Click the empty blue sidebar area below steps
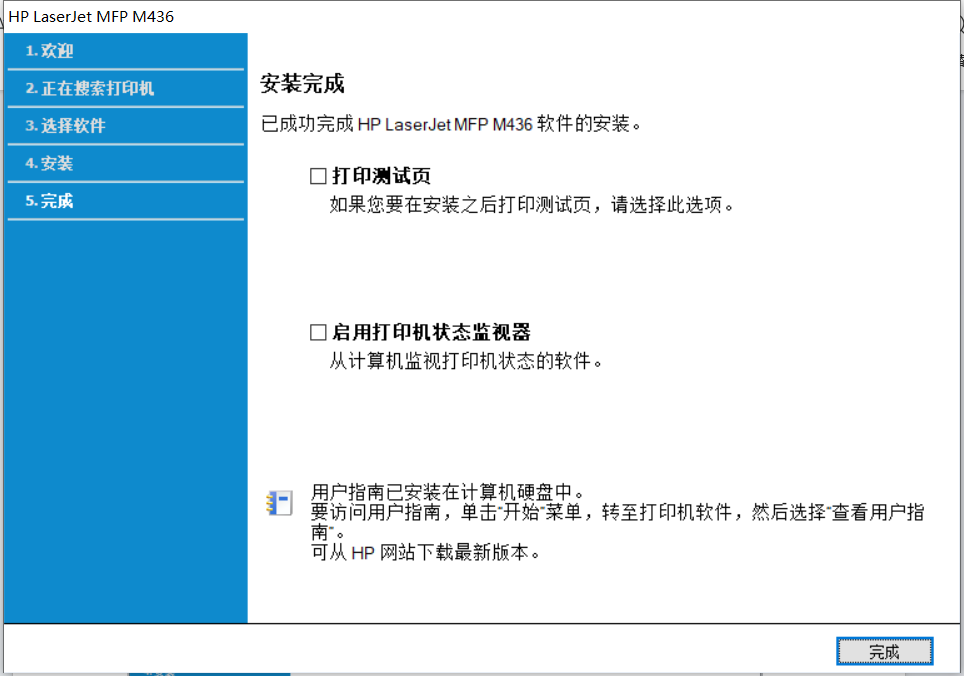This screenshot has height=676, width=964. pos(125,420)
